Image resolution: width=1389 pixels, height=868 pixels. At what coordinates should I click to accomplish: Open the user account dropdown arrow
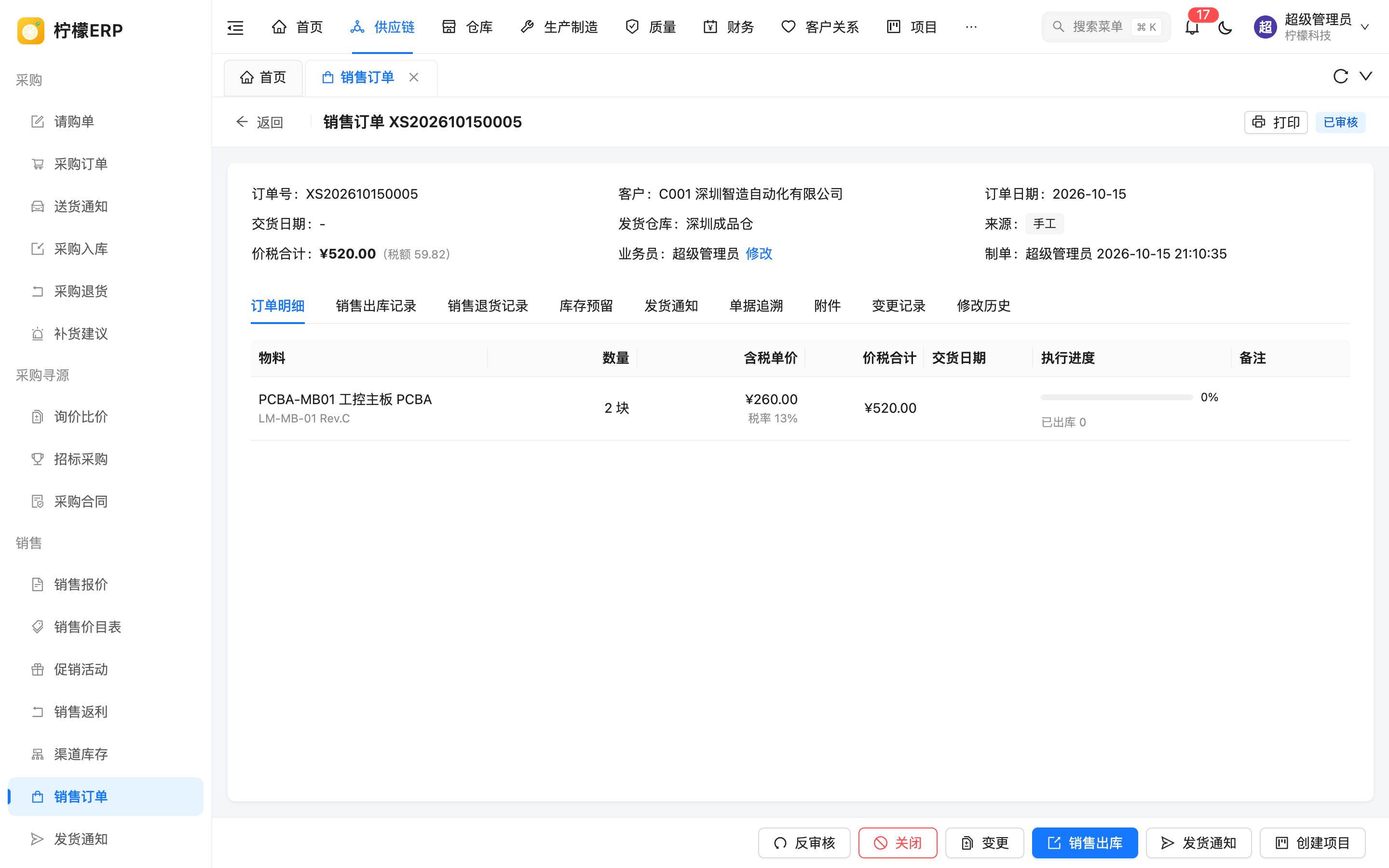1365,27
